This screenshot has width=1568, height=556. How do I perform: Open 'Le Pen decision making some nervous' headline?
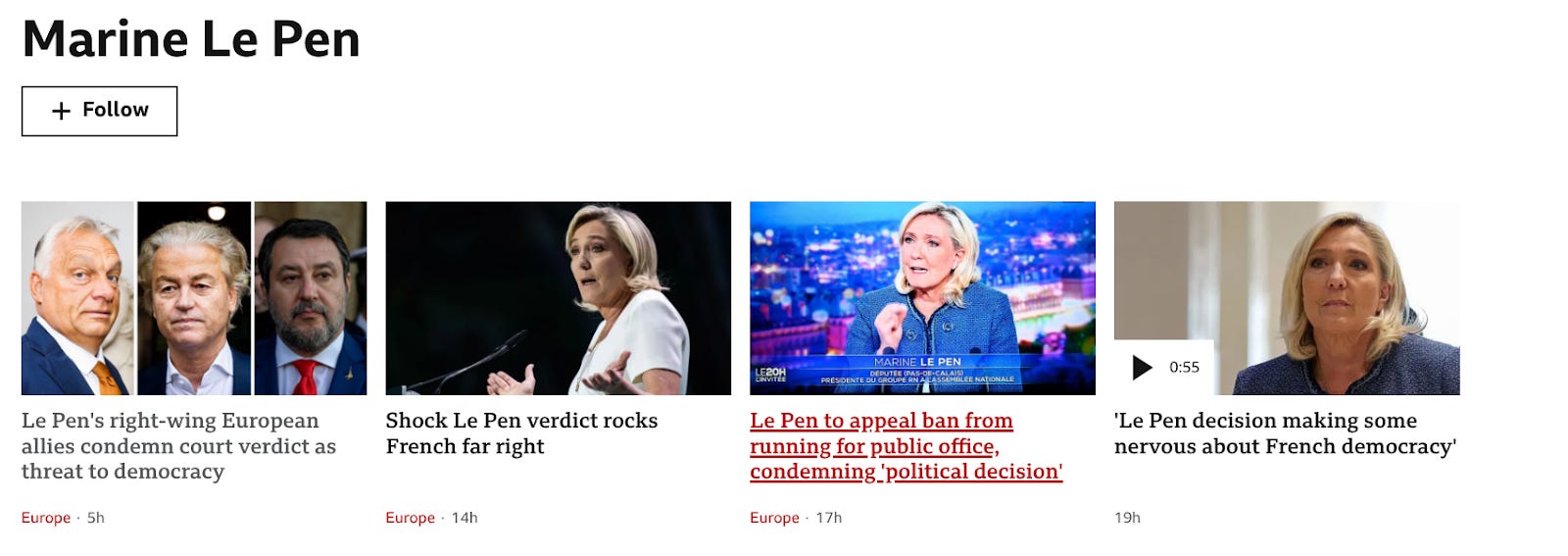point(1285,433)
